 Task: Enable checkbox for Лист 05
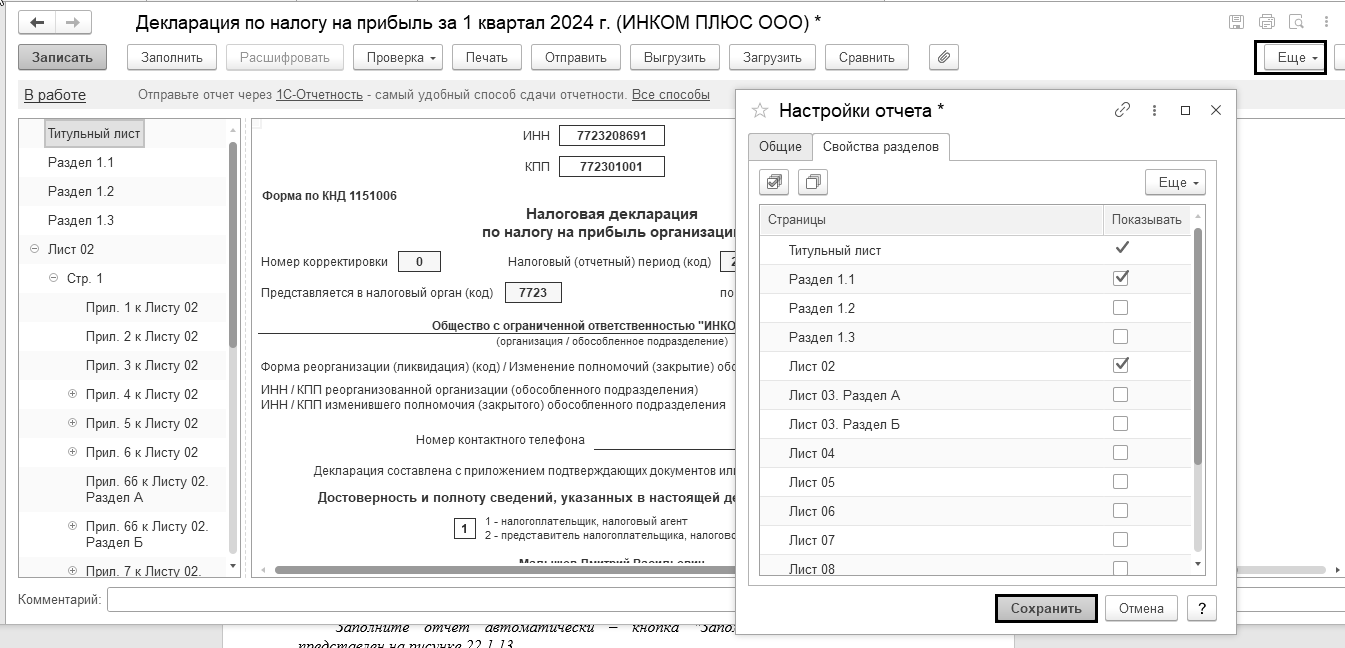tap(1120, 481)
